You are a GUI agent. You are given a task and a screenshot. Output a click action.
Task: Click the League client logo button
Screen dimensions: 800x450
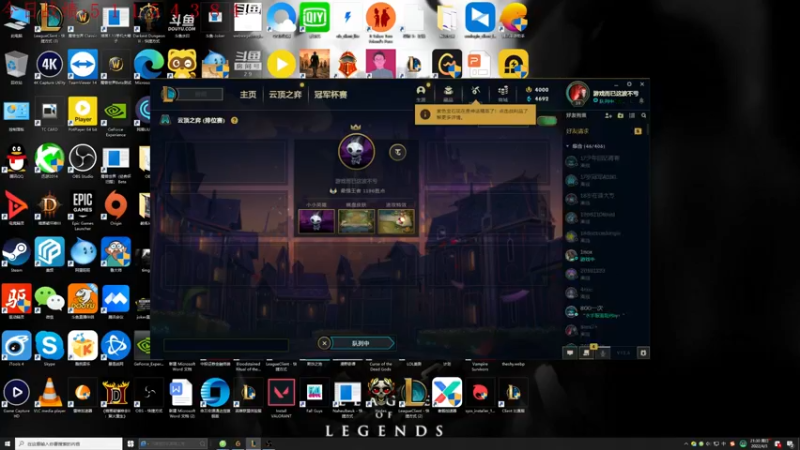click(169, 94)
